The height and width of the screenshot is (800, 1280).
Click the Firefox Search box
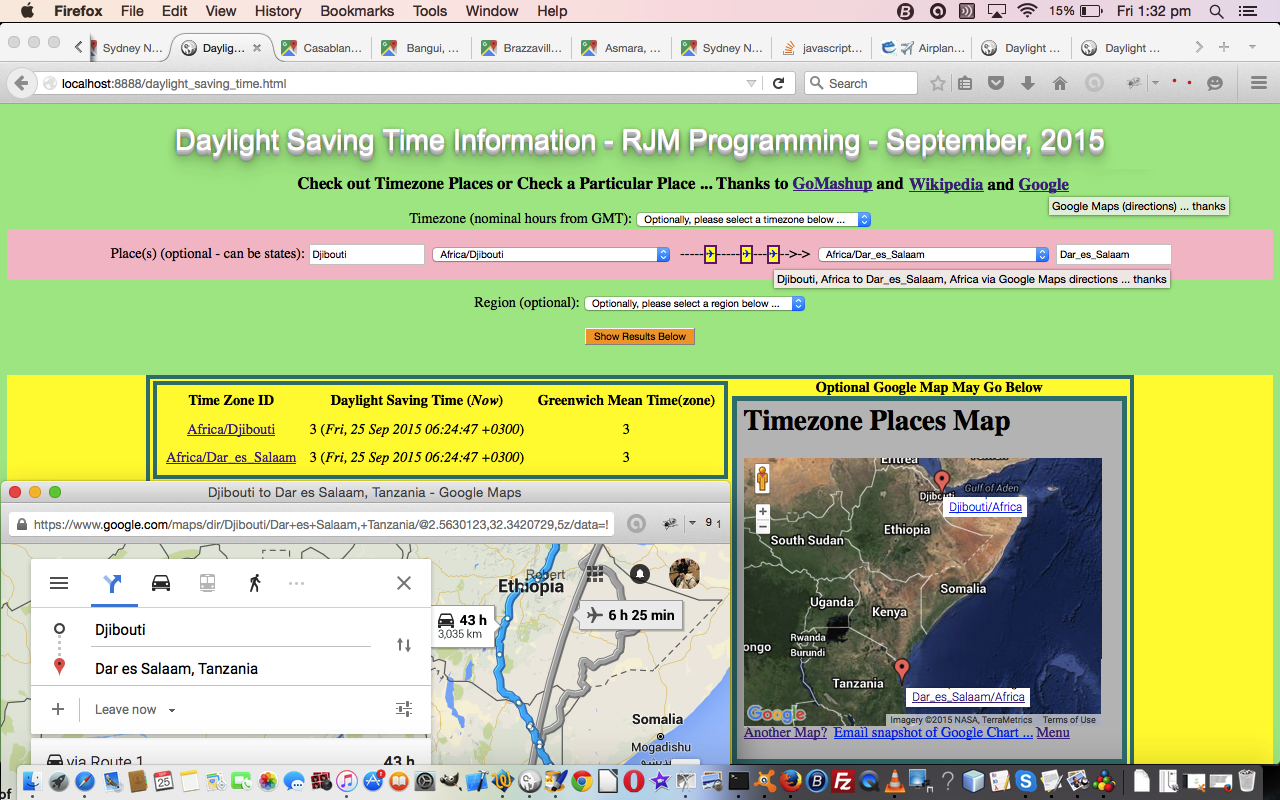[861, 84]
